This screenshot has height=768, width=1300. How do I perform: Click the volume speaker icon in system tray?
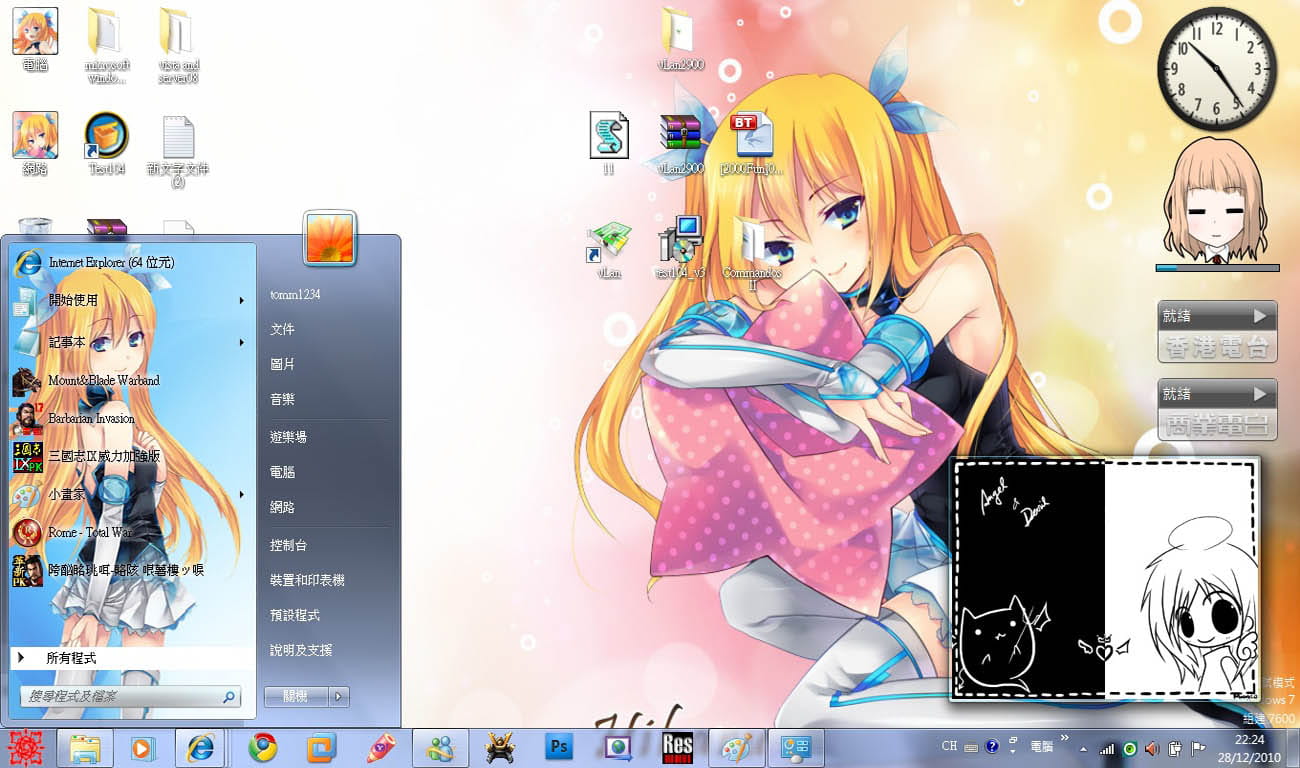pyautogui.click(x=1151, y=747)
